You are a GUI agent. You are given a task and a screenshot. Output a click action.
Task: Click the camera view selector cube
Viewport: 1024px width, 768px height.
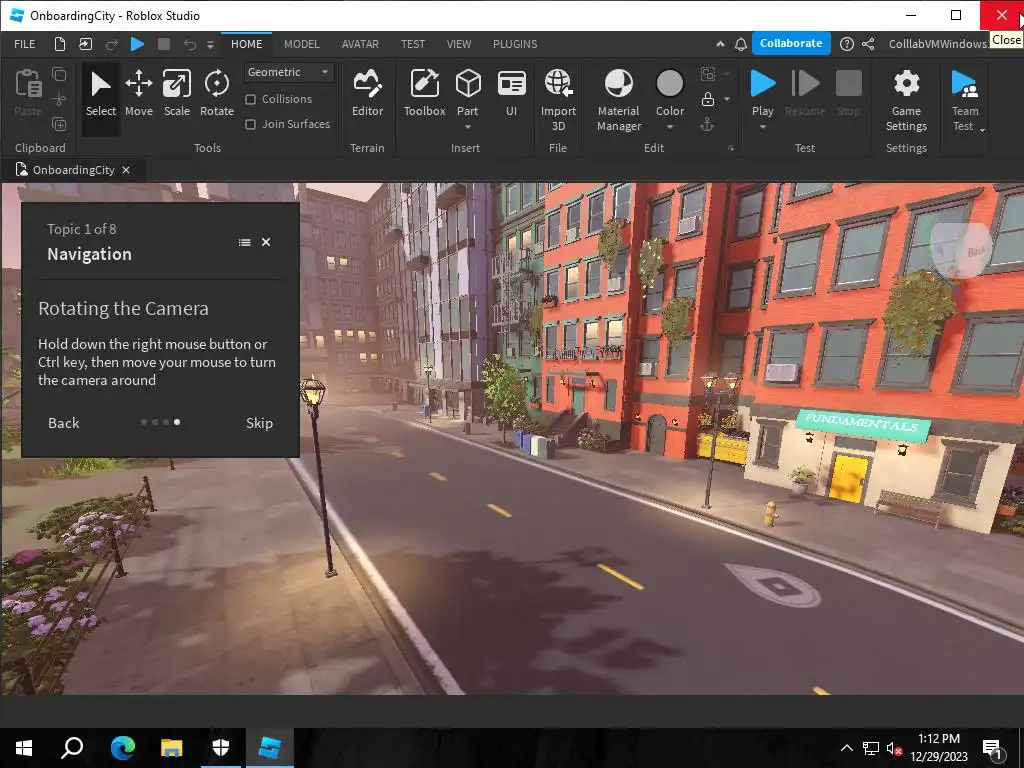(x=961, y=250)
